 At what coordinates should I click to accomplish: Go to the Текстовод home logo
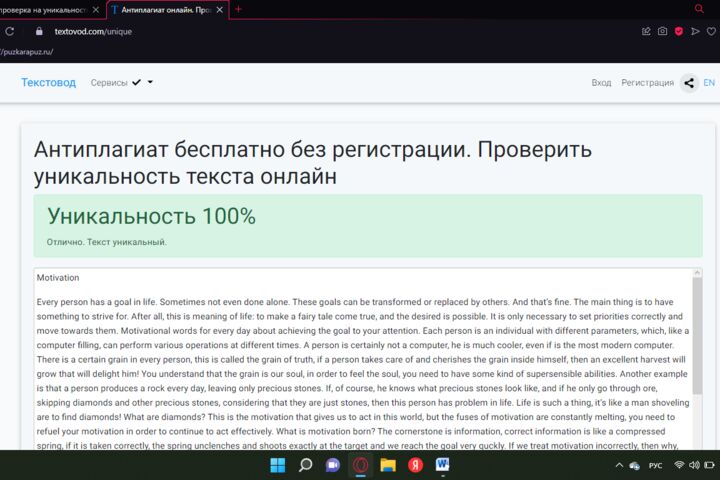click(x=48, y=83)
